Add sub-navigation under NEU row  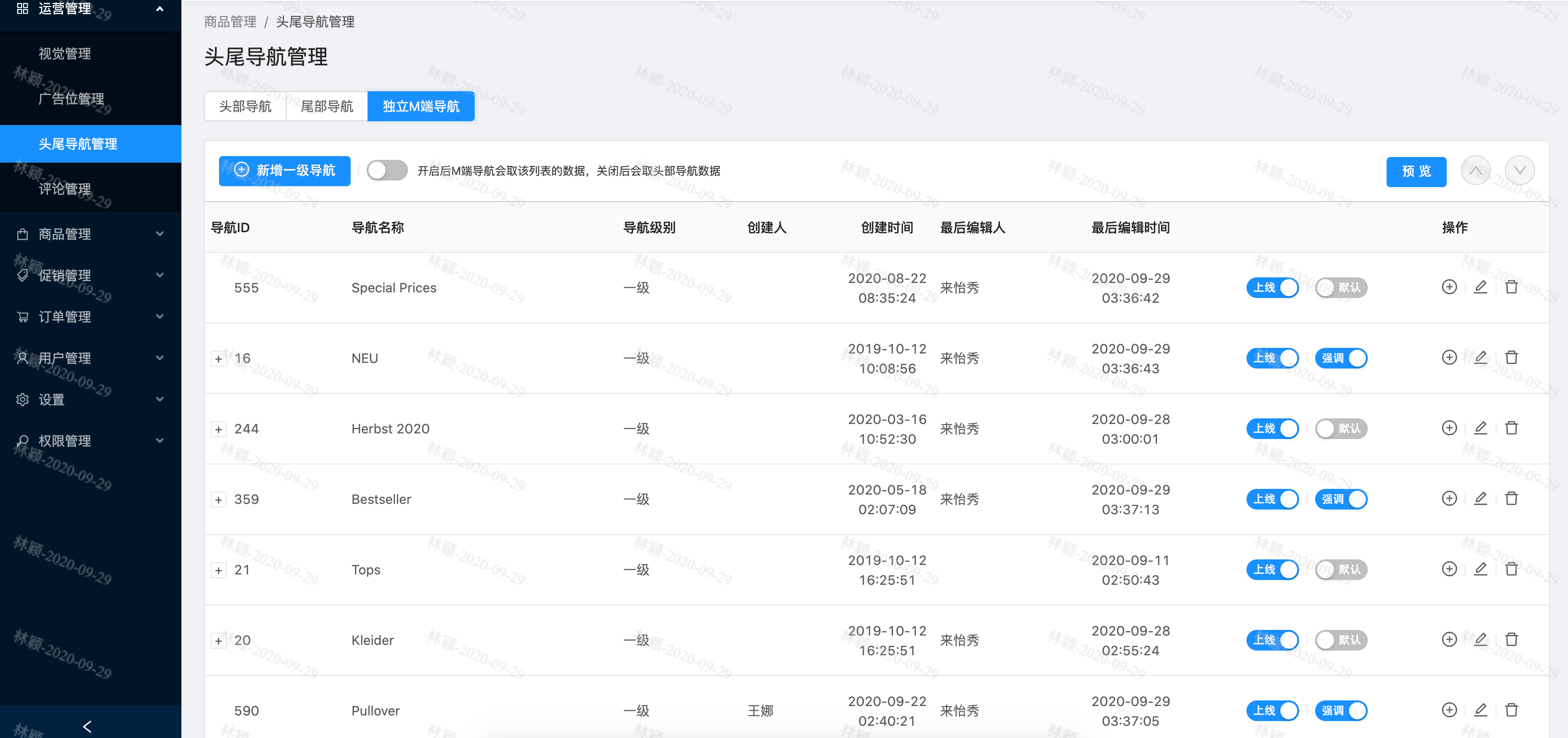click(1449, 357)
